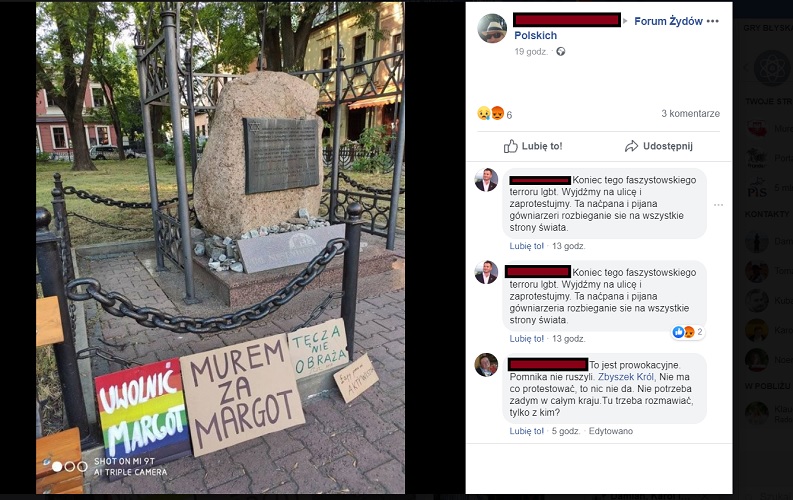Open the post author's profile picture

click(x=492, y=28)
